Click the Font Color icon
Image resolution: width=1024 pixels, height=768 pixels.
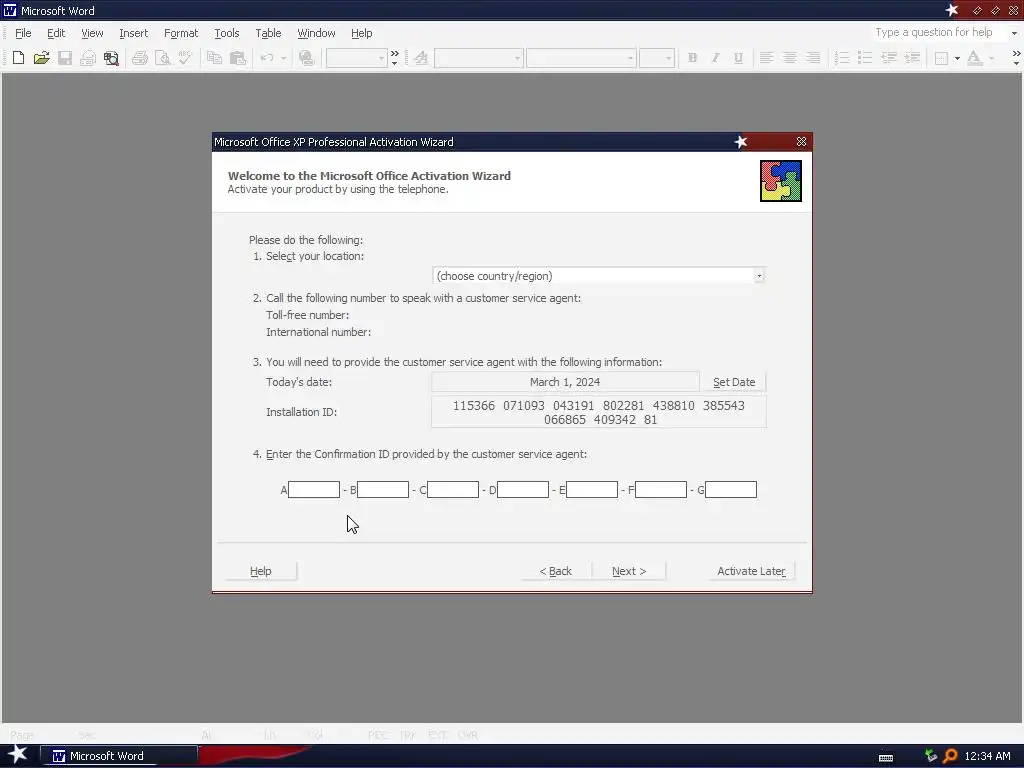pos(974,58)
